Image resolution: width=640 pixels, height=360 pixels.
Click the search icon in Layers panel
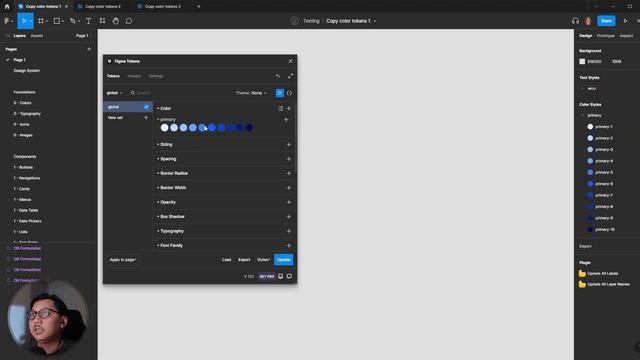pyautogui.click(x=8, y=36)
